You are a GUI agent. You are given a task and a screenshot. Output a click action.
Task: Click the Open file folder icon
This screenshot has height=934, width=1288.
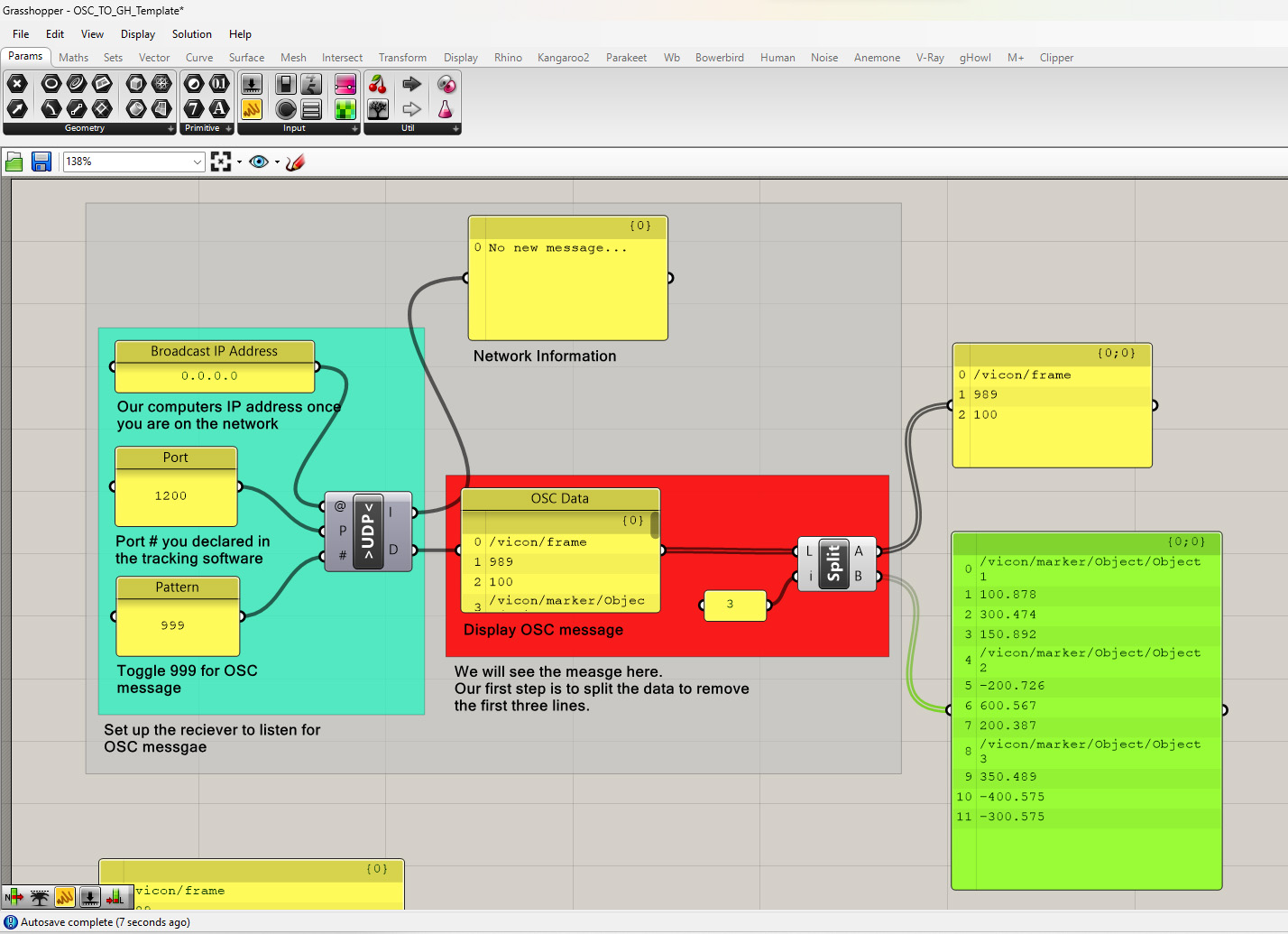point(14,162)
